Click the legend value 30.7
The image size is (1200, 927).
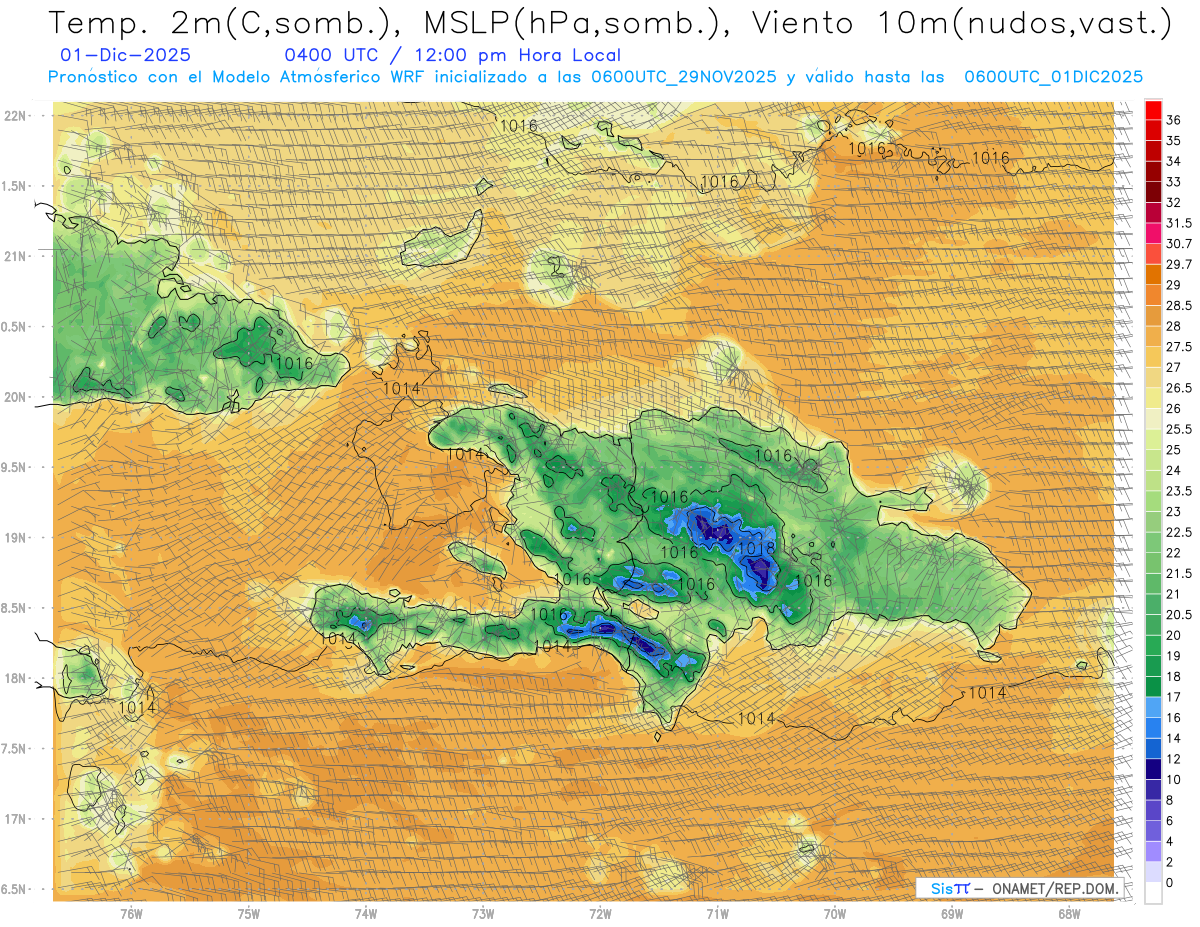[x=1178, y=244]
